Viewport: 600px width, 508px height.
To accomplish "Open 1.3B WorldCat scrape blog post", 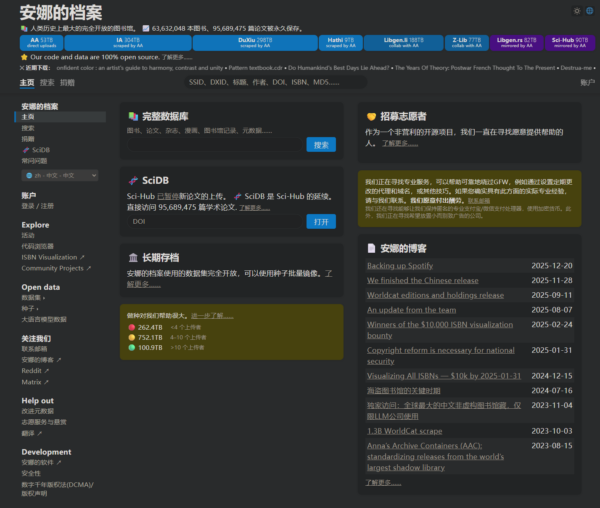I will pos(404,431).
